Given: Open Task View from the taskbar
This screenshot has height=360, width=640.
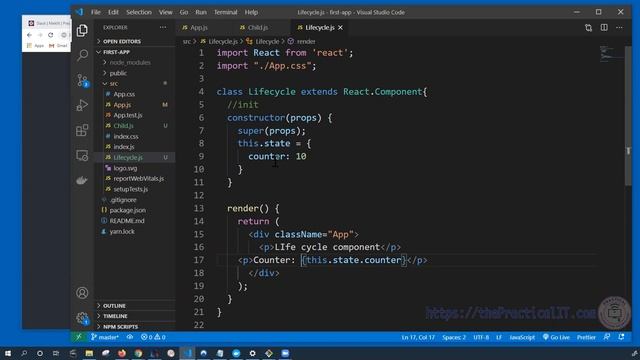Looking at the screenshot, I should (x=56, y=353).
